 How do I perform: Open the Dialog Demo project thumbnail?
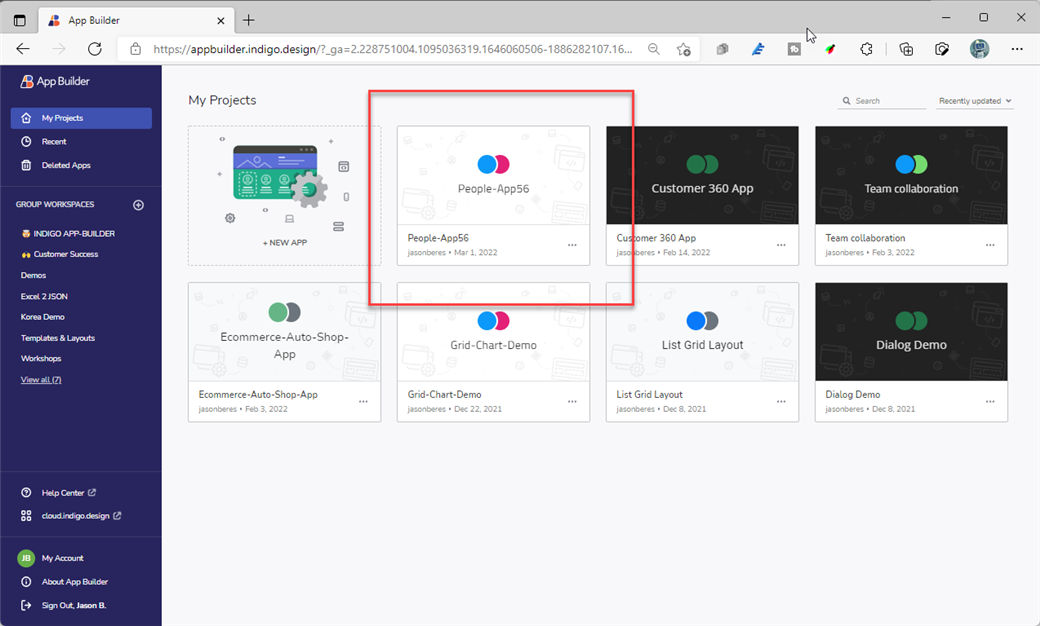pyautogui.click(x=911, y=332)
